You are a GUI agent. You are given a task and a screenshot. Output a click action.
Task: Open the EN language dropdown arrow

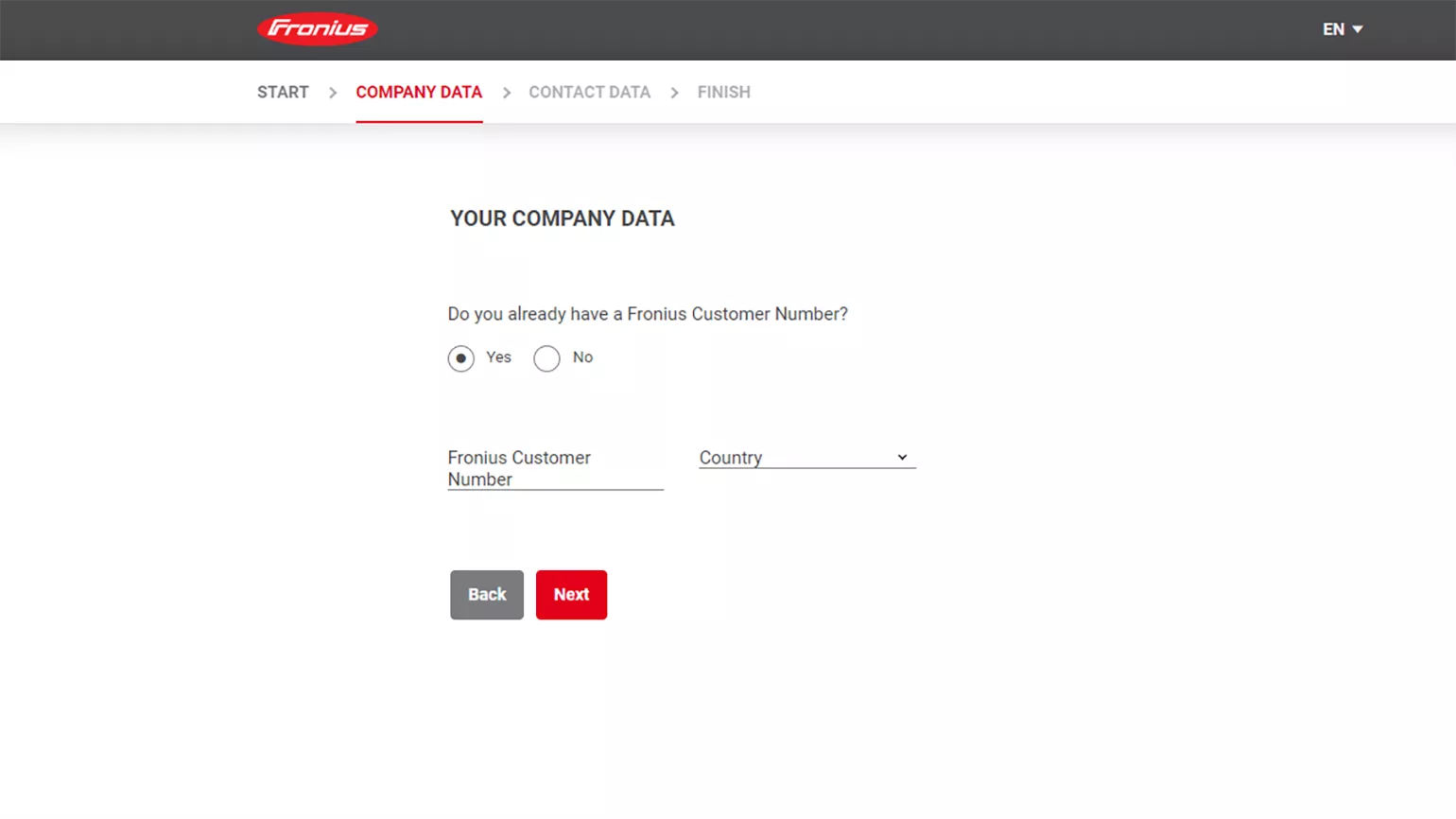coord(1358,29)
